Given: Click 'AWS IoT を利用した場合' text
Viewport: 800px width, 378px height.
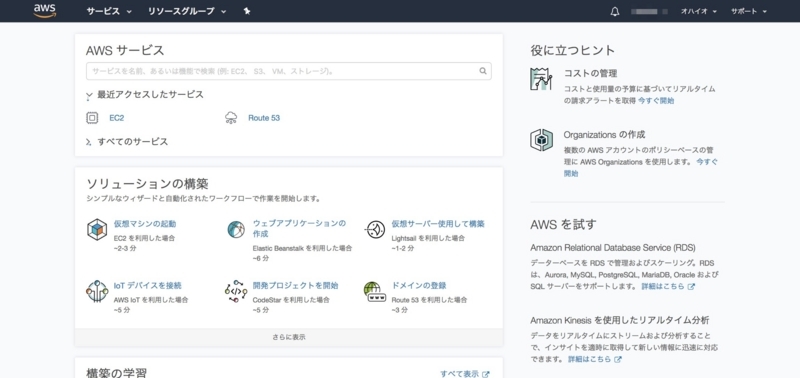Looking at the screenshot, I should point(151,300).
